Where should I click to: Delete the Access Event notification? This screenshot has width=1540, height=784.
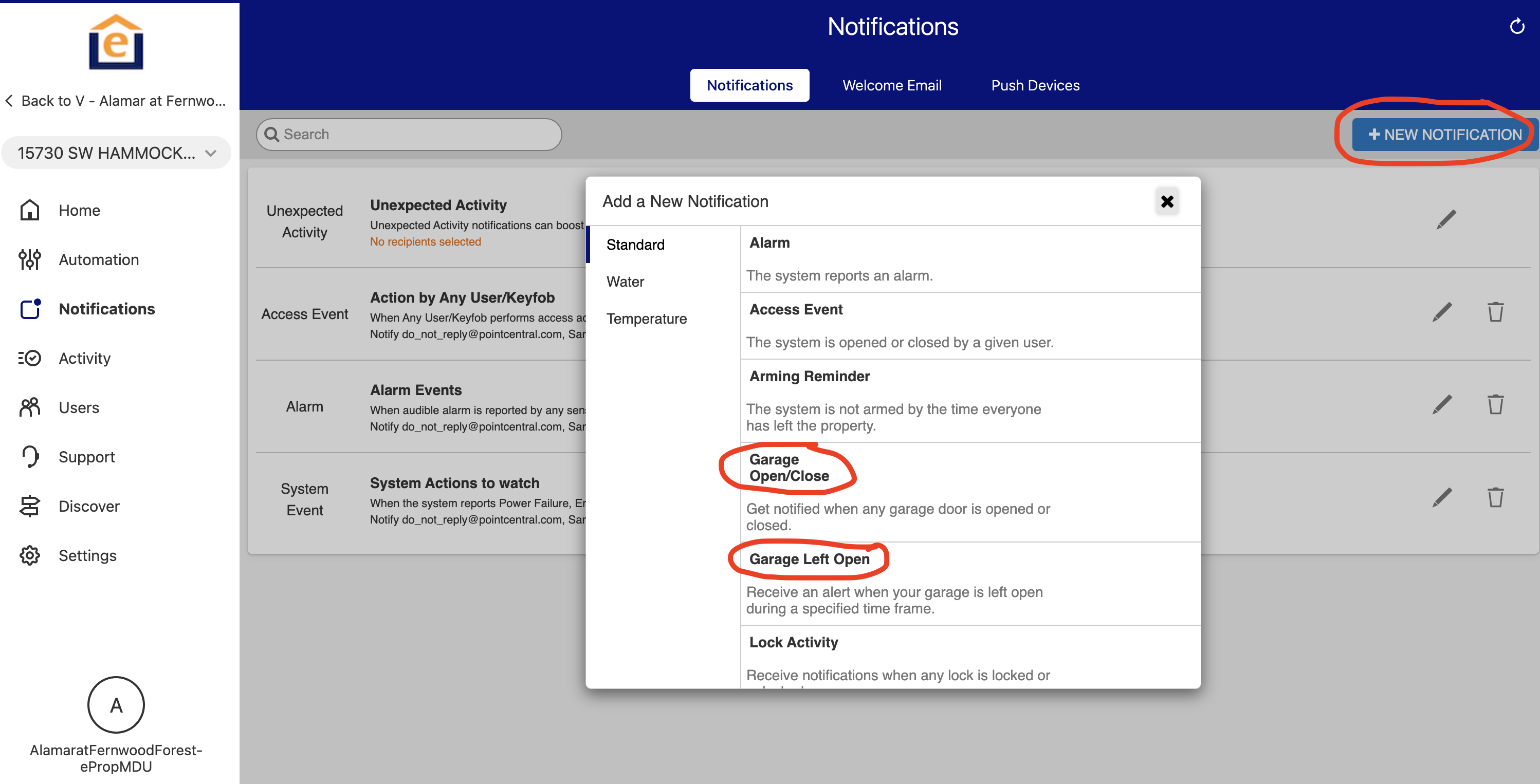click(x=1495, y=312)
